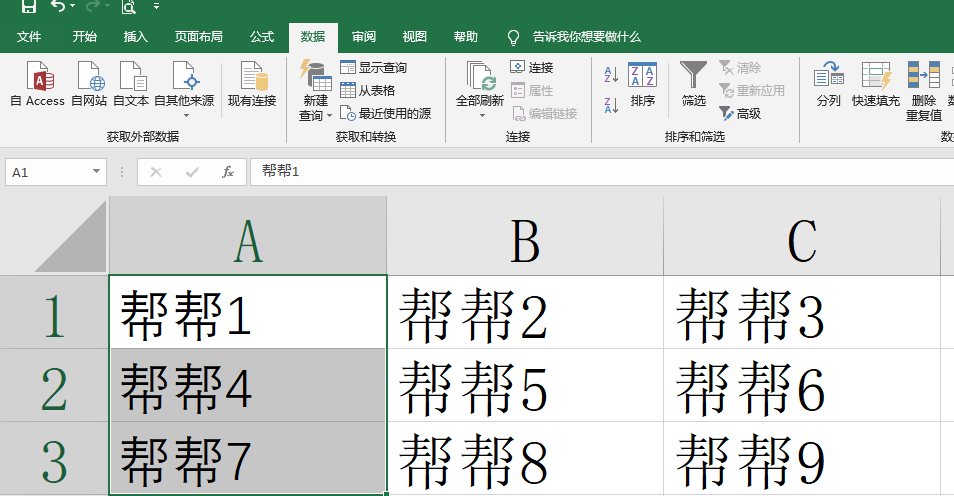Select cell containing 帮帮6
This screenshot has width=954, height=496.
[x=802, y=385]
